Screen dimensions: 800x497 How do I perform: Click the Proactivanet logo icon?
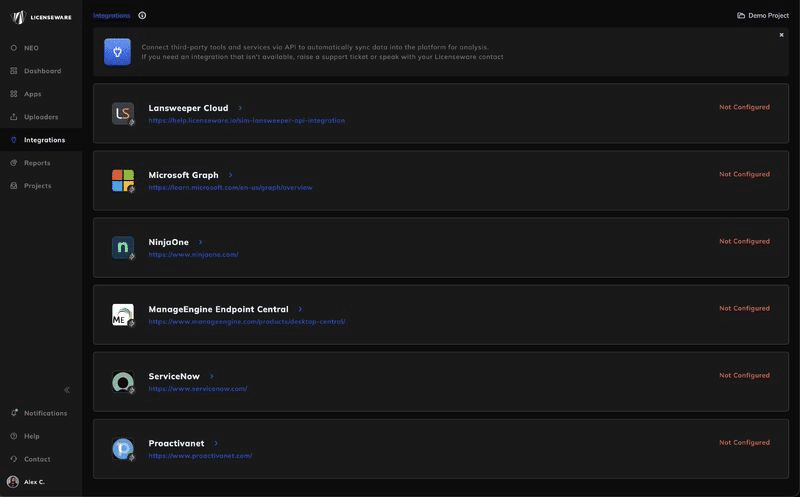(x=123, y=449)
